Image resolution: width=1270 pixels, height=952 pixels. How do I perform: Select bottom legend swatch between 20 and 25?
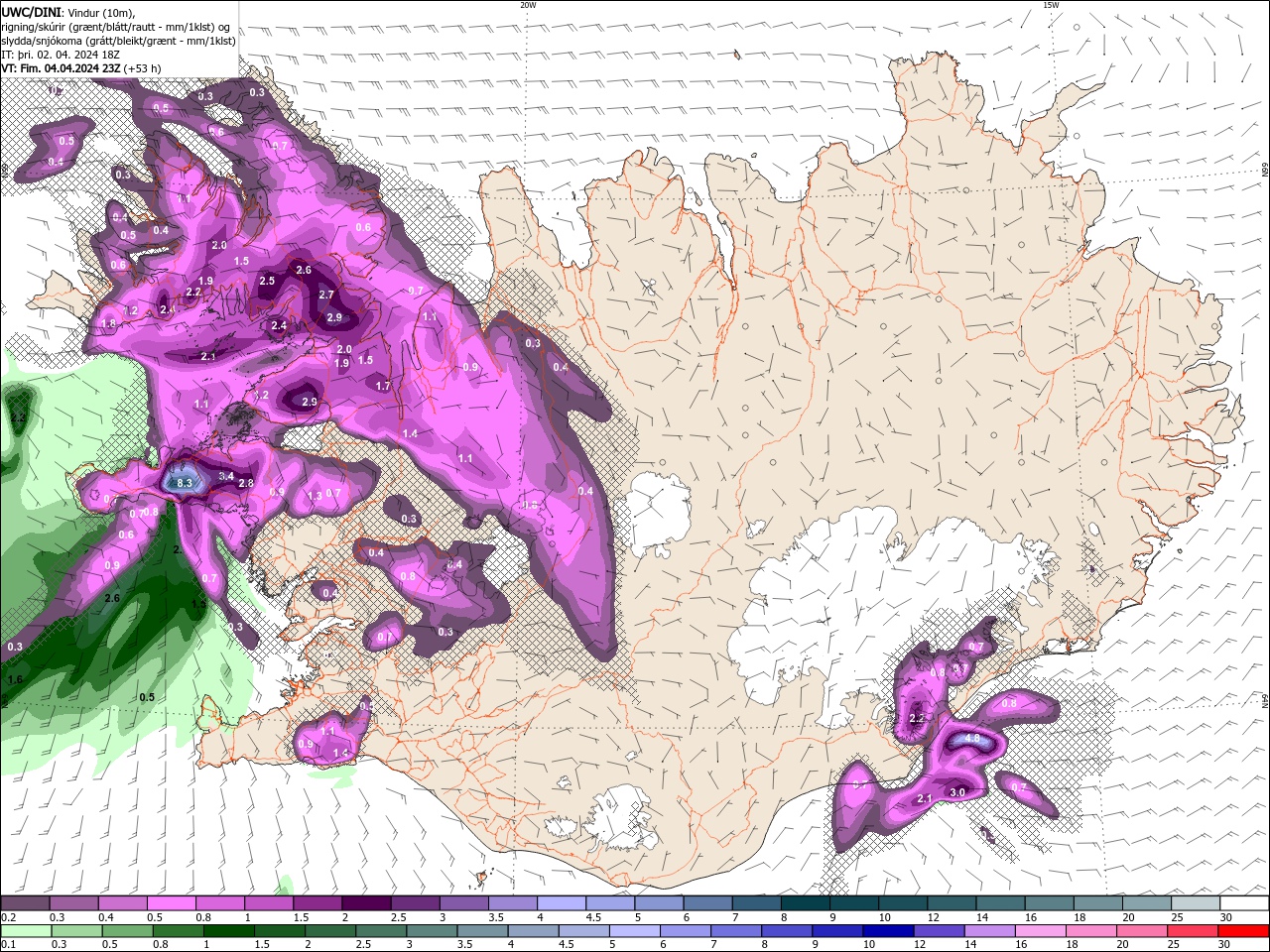click(1143, 931)
